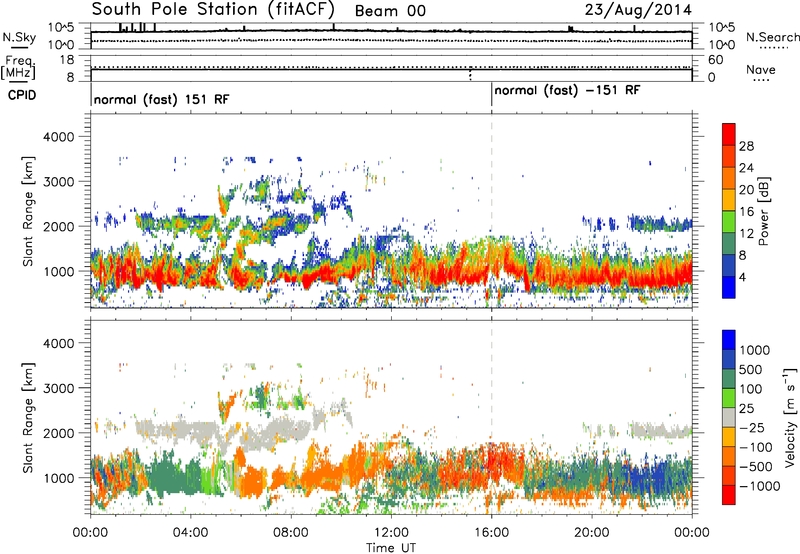Click velocity panel 'Slant Range [km]' axis label
This screenshot has height=554, width=800.
point(28,418)
